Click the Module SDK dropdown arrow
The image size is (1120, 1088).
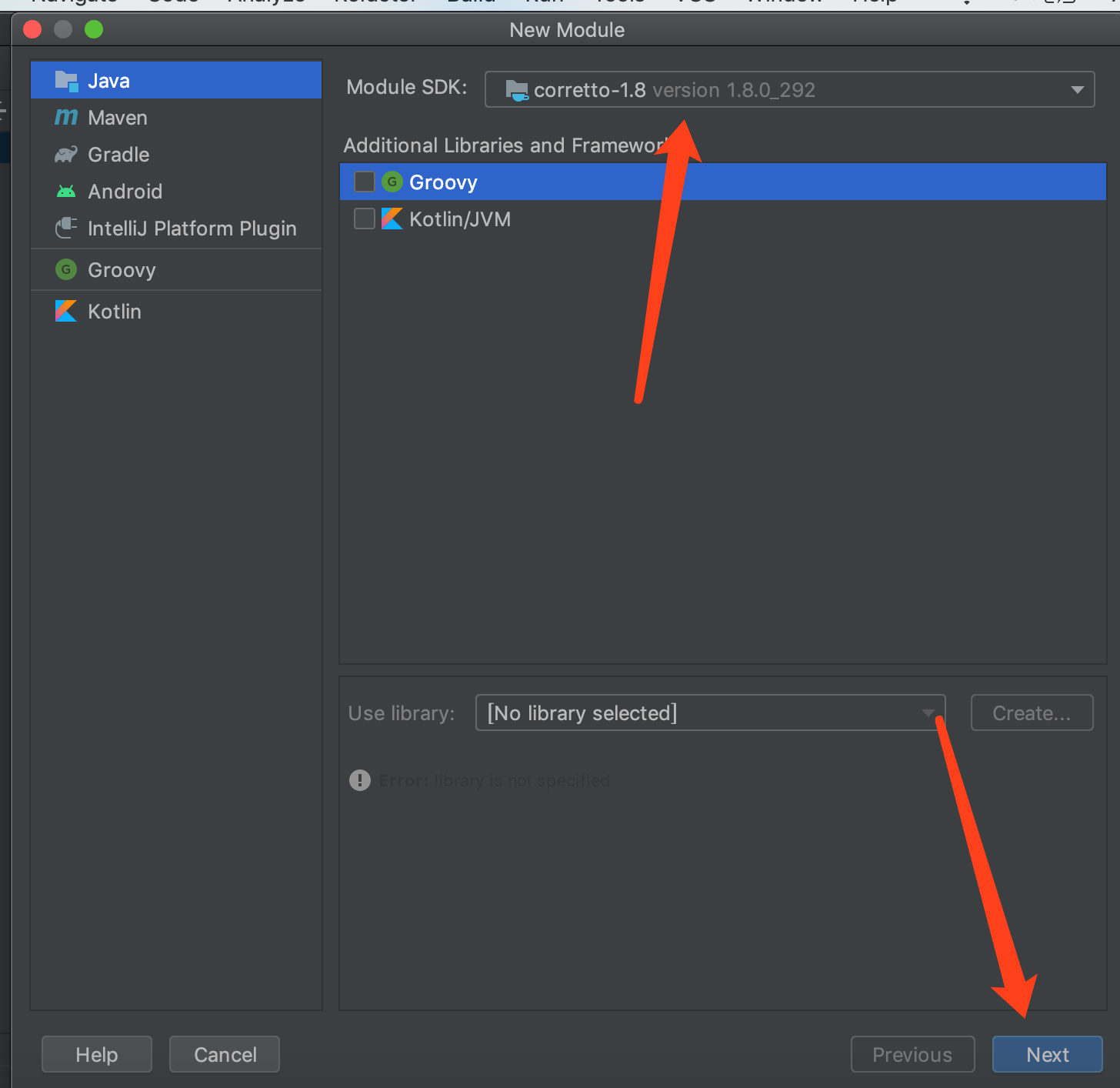click(1078, 90)
